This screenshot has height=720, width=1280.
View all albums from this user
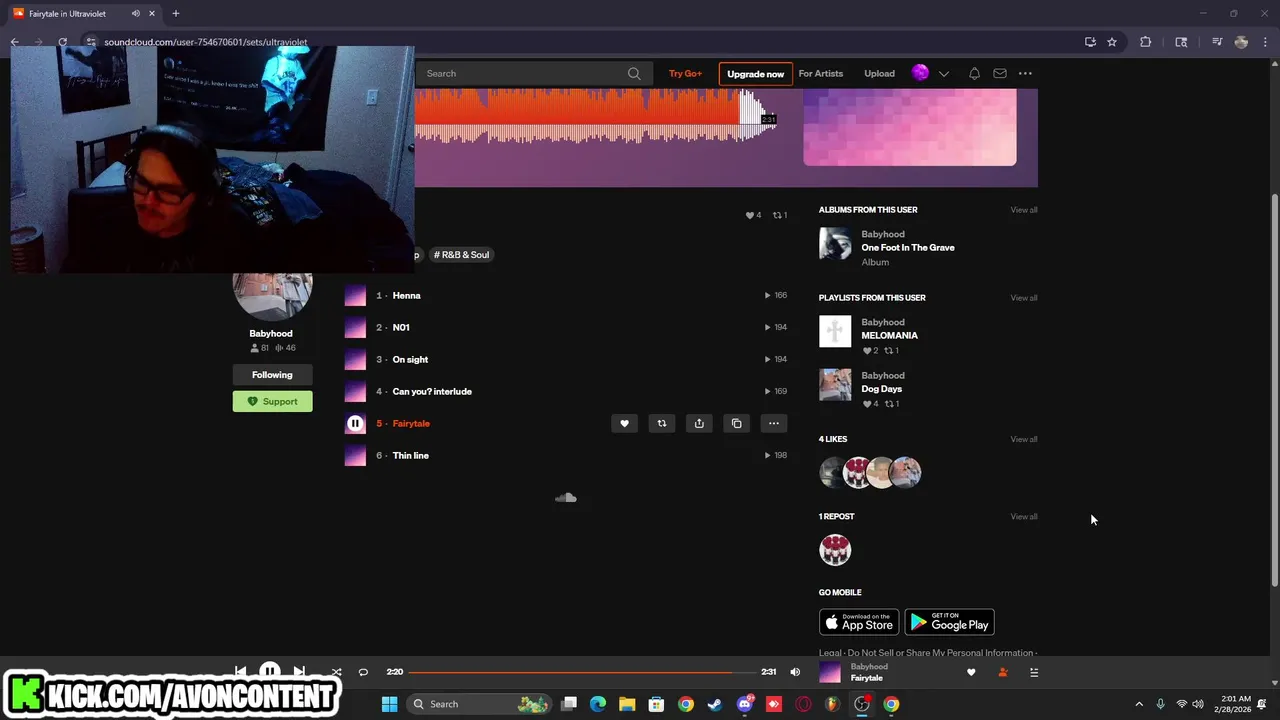[1024, 210]
